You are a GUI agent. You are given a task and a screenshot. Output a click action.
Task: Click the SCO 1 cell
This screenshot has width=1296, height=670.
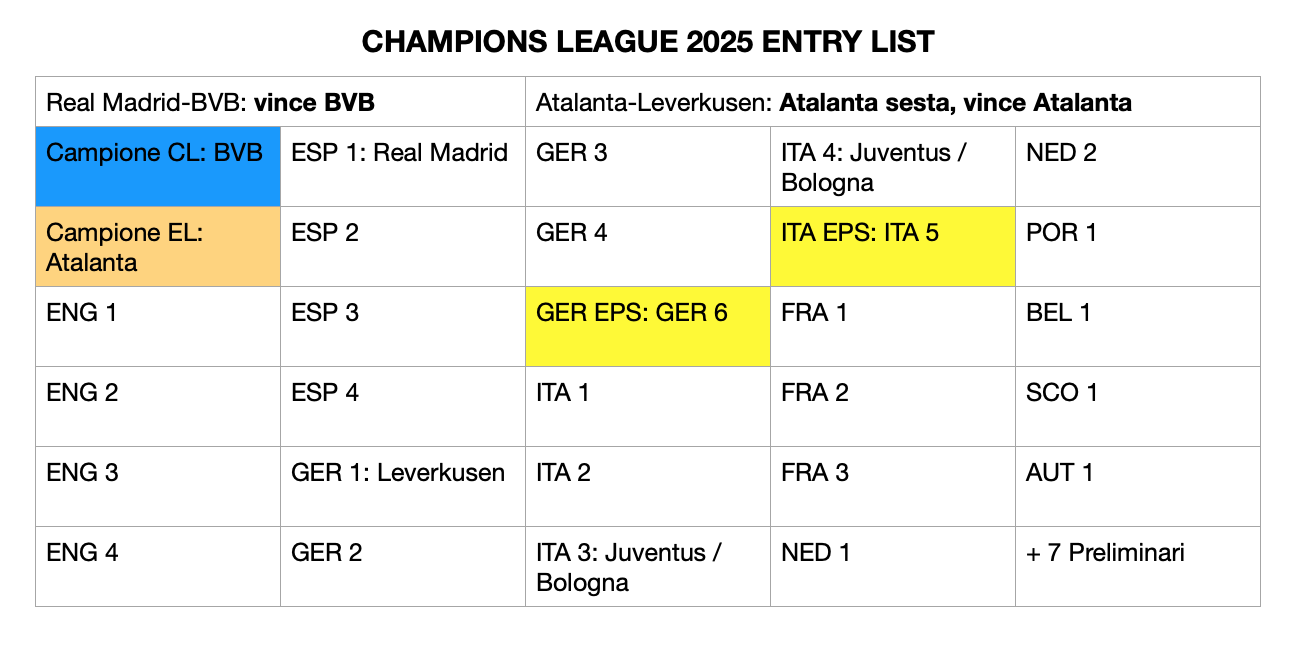(1138, 406)
